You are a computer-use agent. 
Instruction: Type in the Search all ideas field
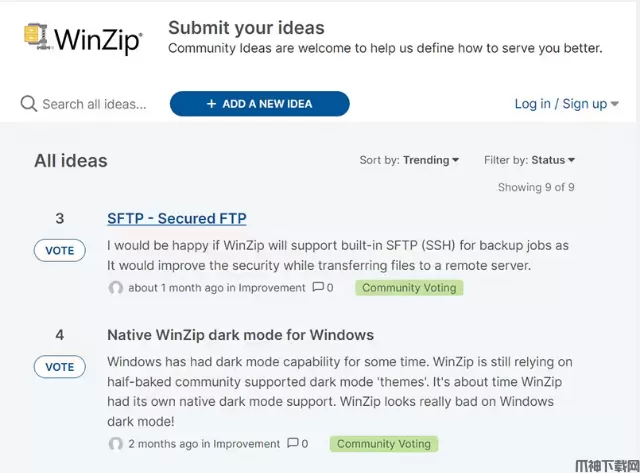click(95, 104)
